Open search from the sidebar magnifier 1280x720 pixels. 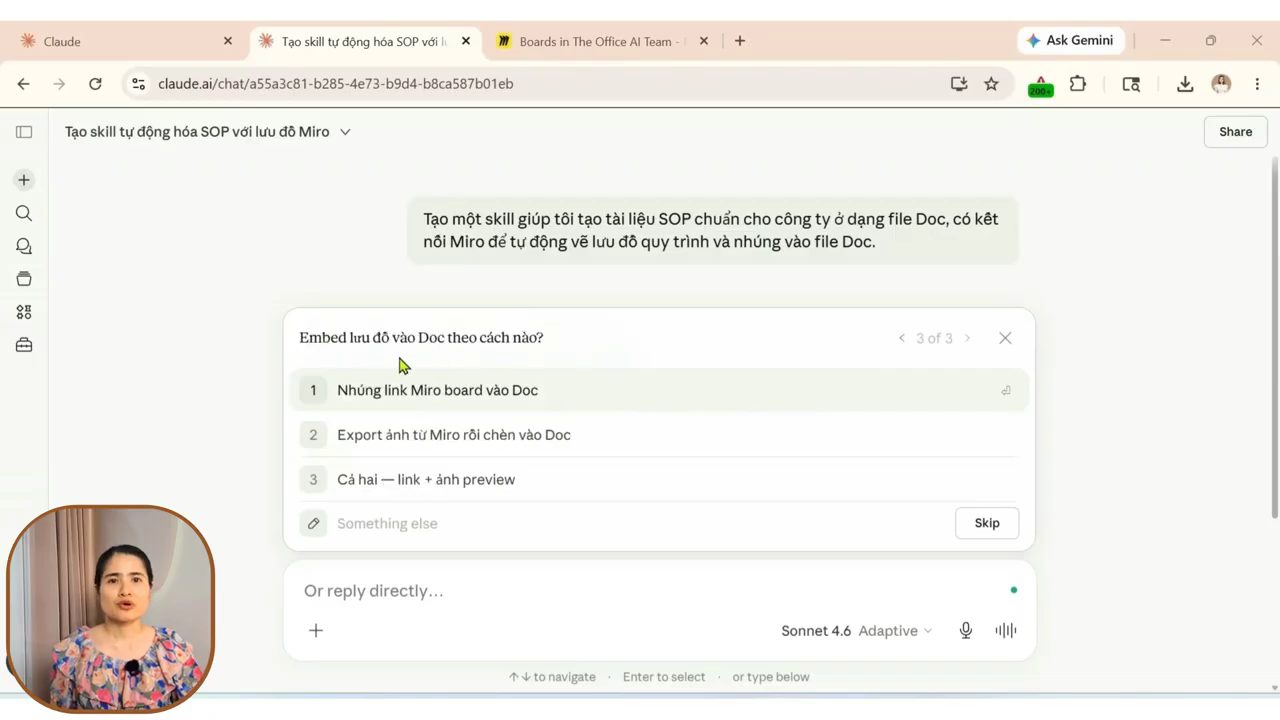[24, 213]
